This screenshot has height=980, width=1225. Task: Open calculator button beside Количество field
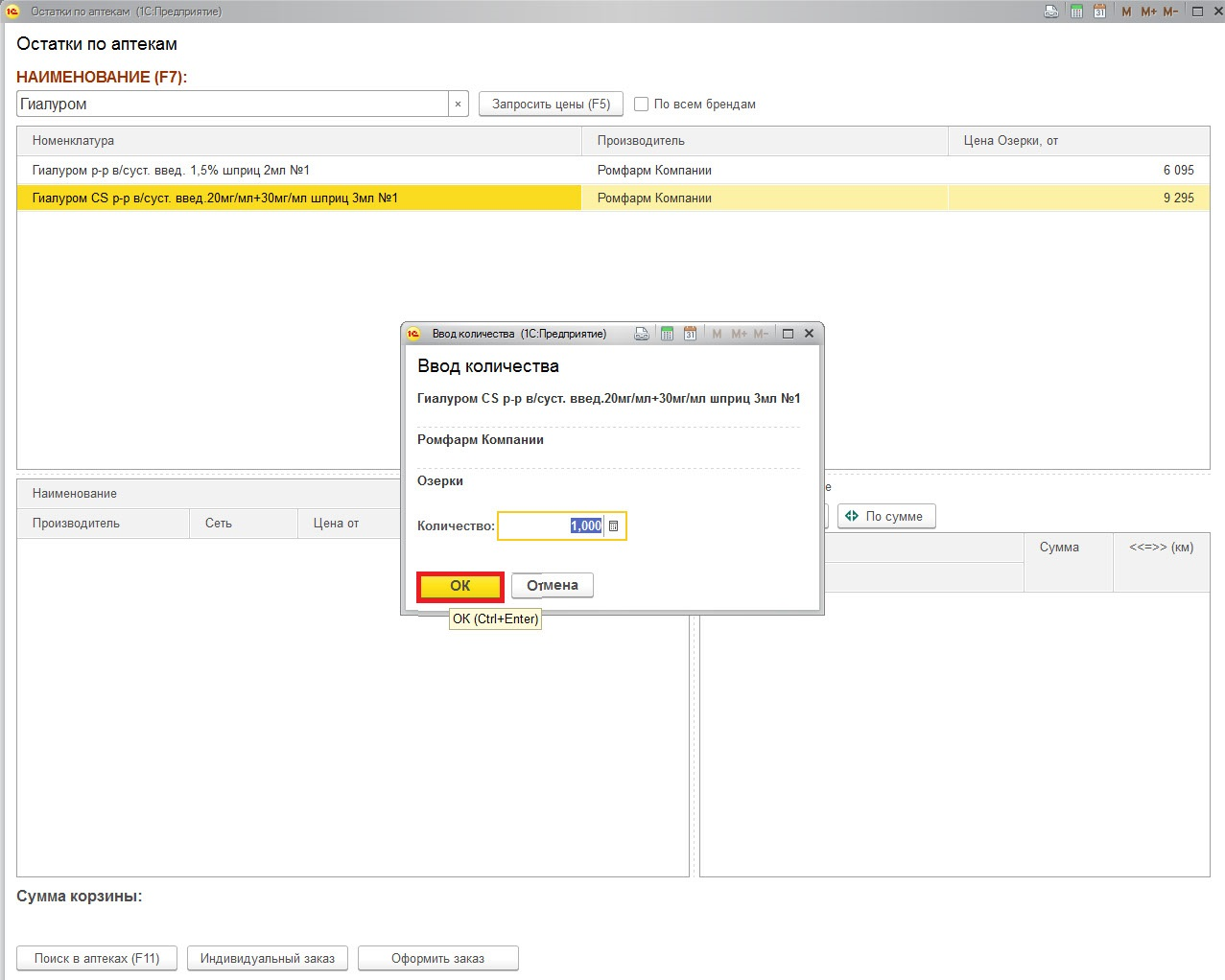[x=614, y=526]
